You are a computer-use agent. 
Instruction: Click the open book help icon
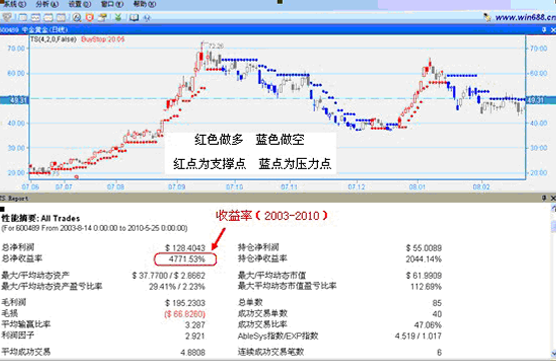coord(134,17)
